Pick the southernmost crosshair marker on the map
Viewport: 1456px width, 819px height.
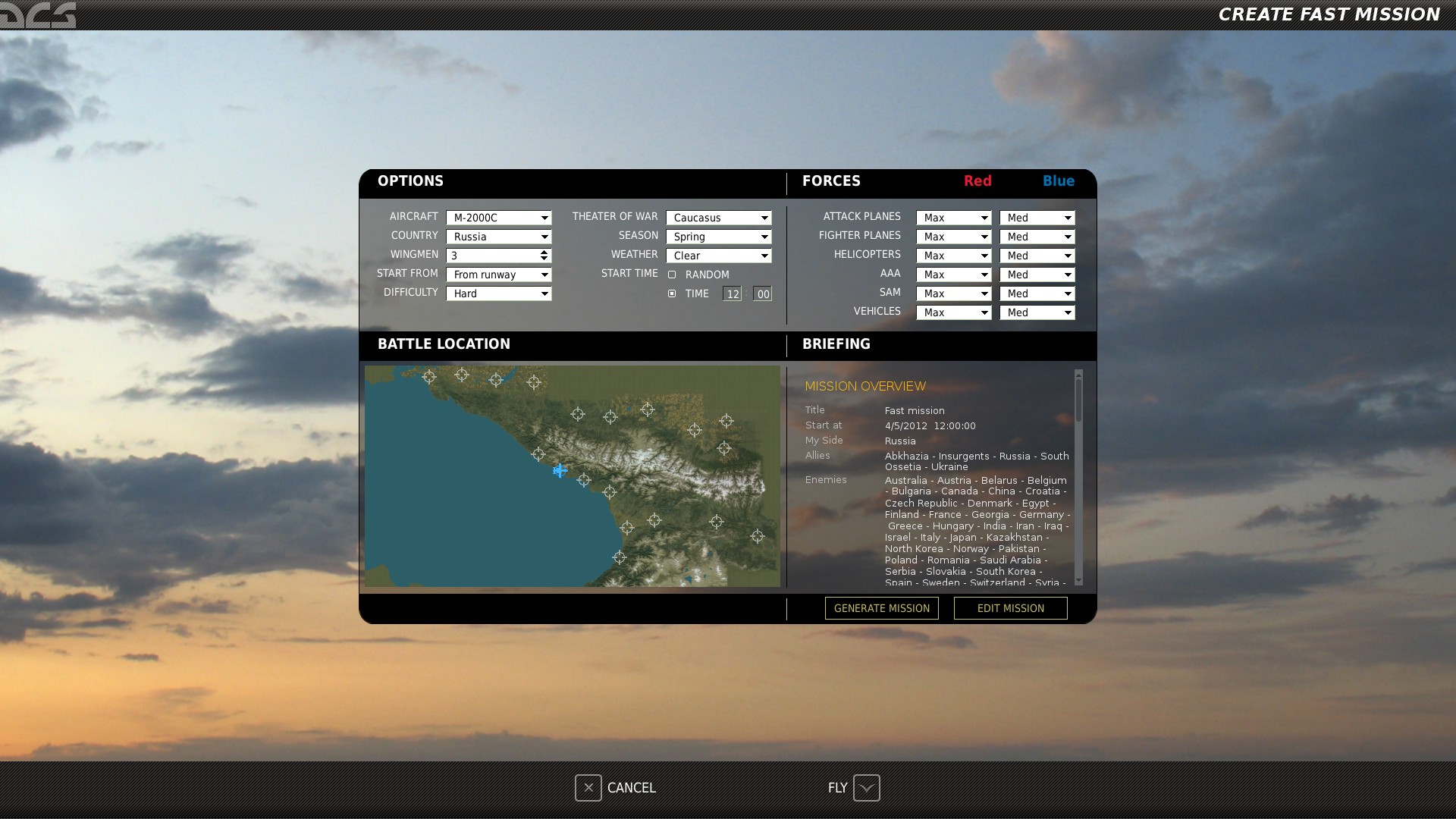tap(620, 557)
